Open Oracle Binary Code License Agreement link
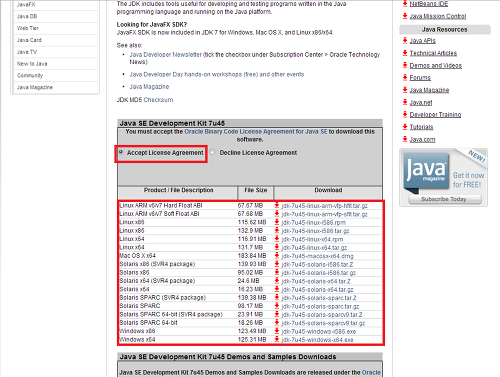The width and height of the screenshot is (500, 377). point(256,132)
